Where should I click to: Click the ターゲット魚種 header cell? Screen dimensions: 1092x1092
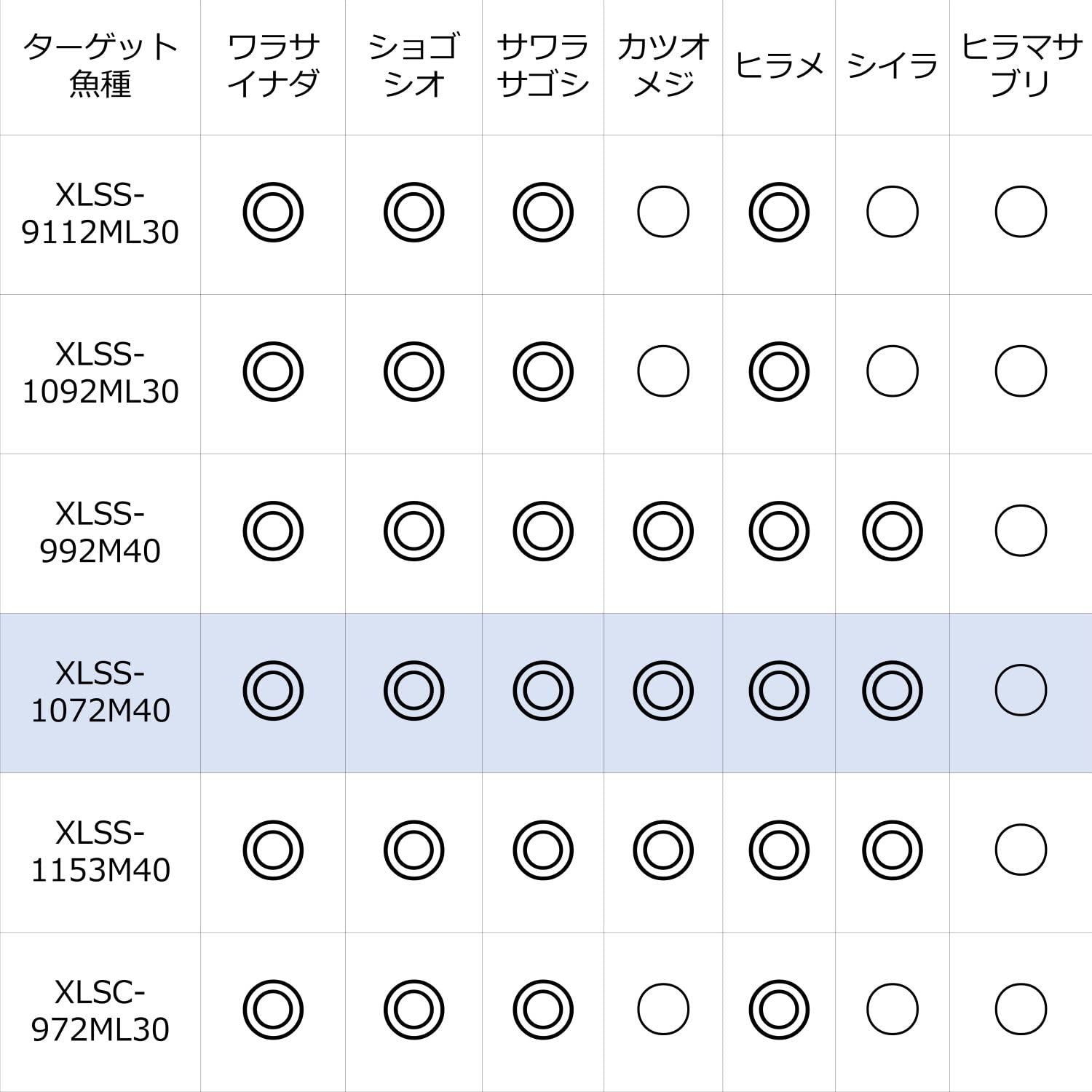pyautogui.click(x=100, y=66)
